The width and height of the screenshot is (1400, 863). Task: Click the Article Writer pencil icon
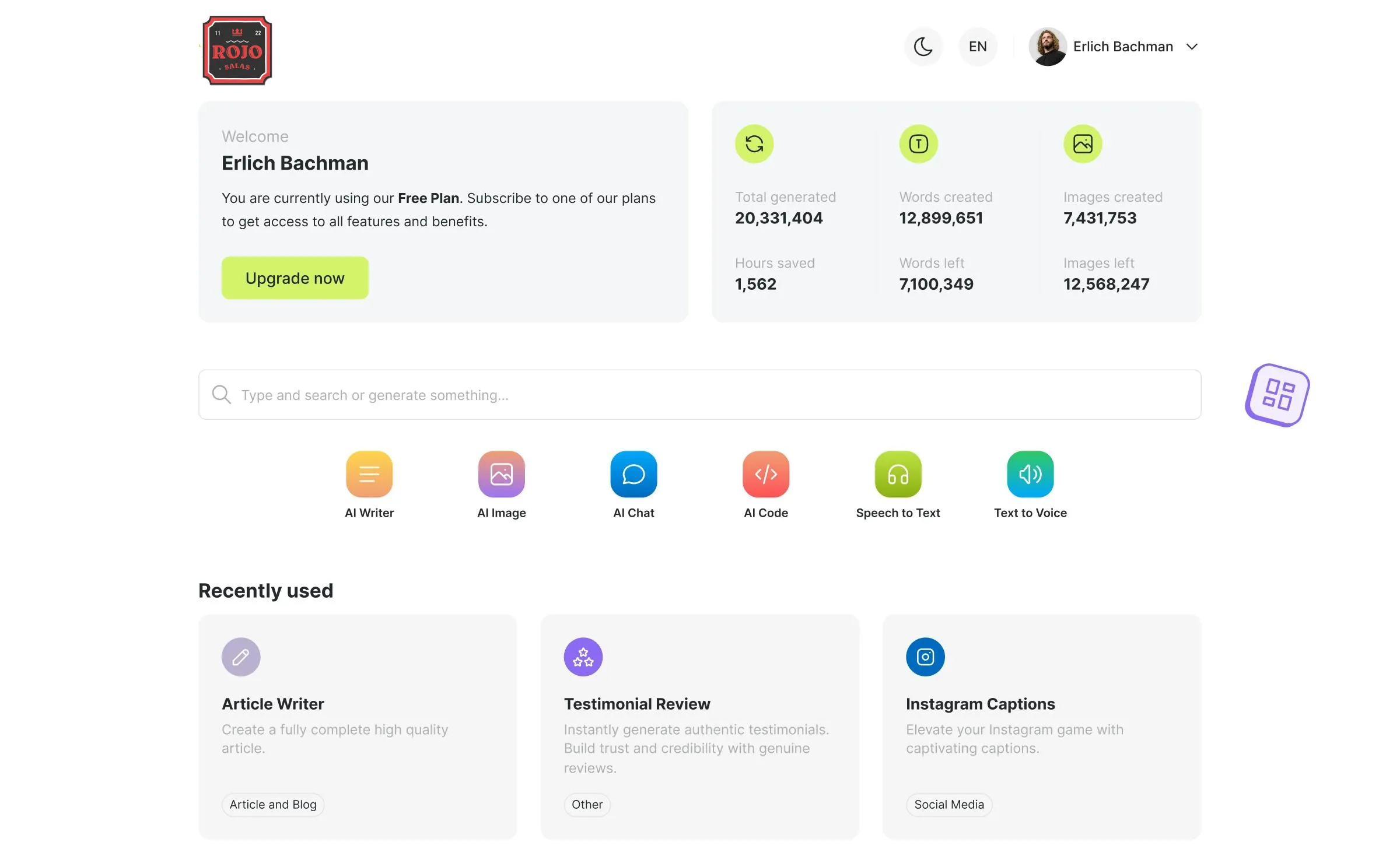pos(240,657)
